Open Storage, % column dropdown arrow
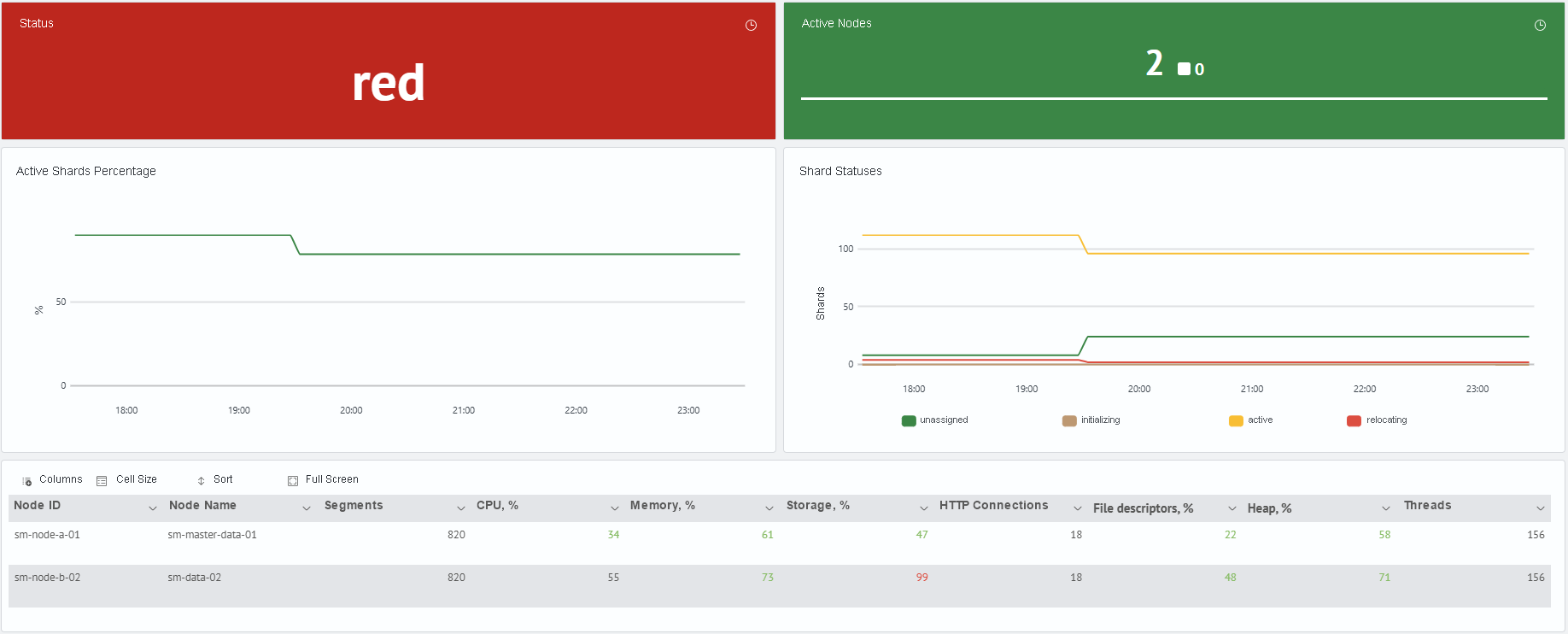This screenshot has width=1568, height=634. (x=924, y=508)
